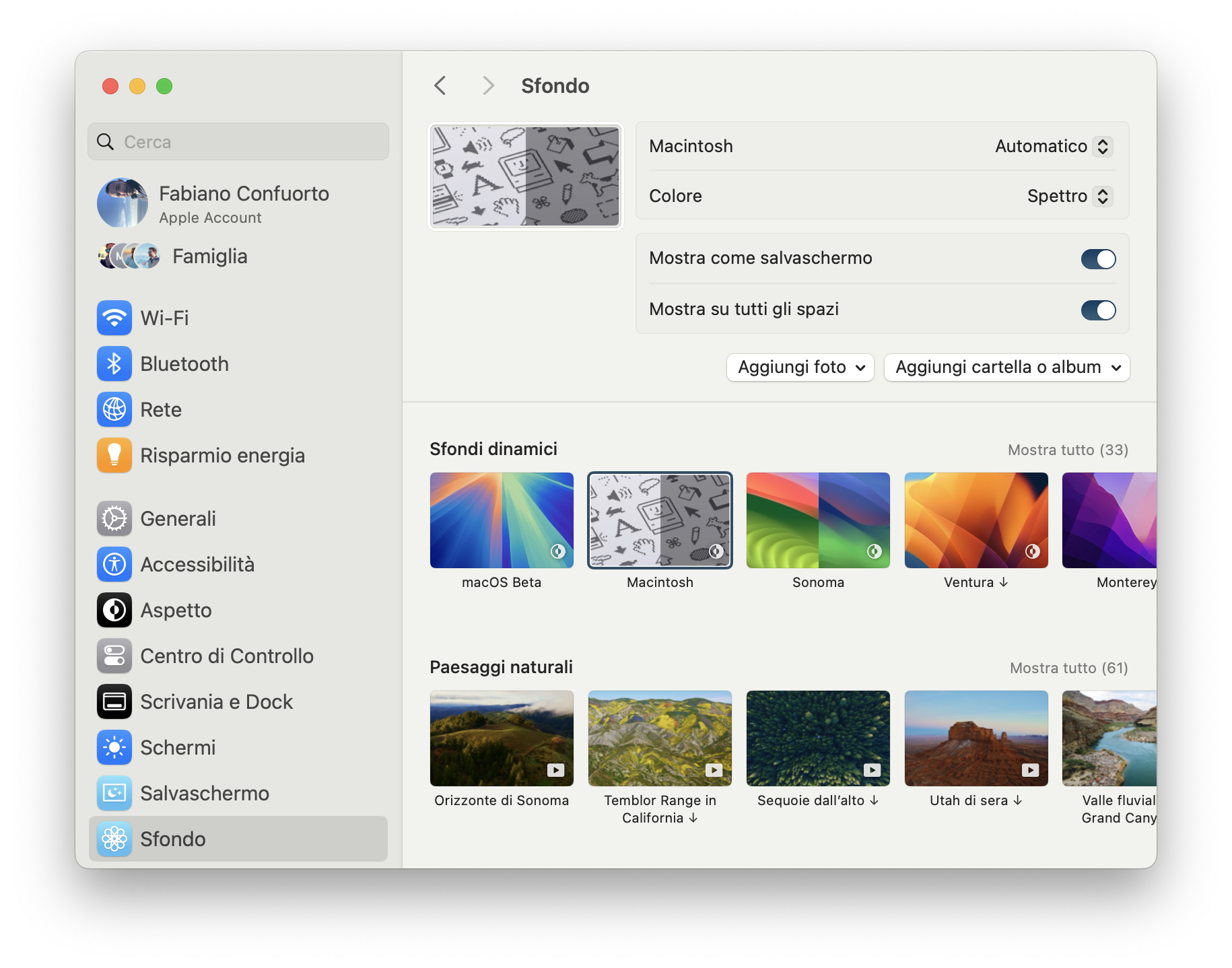
Task: Open the Automatico appearance dropdown
Action: 1054,146
